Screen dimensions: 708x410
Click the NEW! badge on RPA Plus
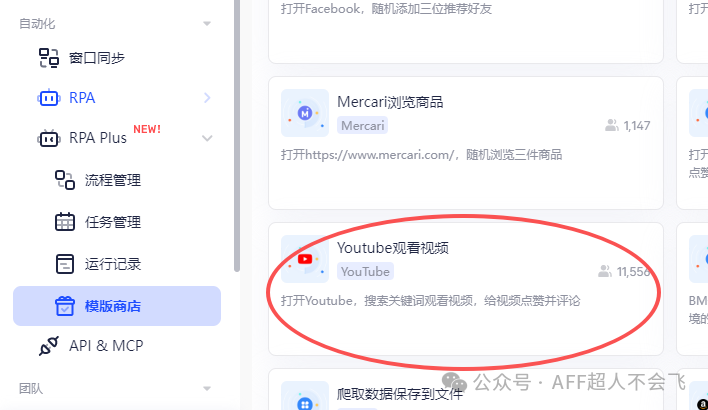pos(147,129)
